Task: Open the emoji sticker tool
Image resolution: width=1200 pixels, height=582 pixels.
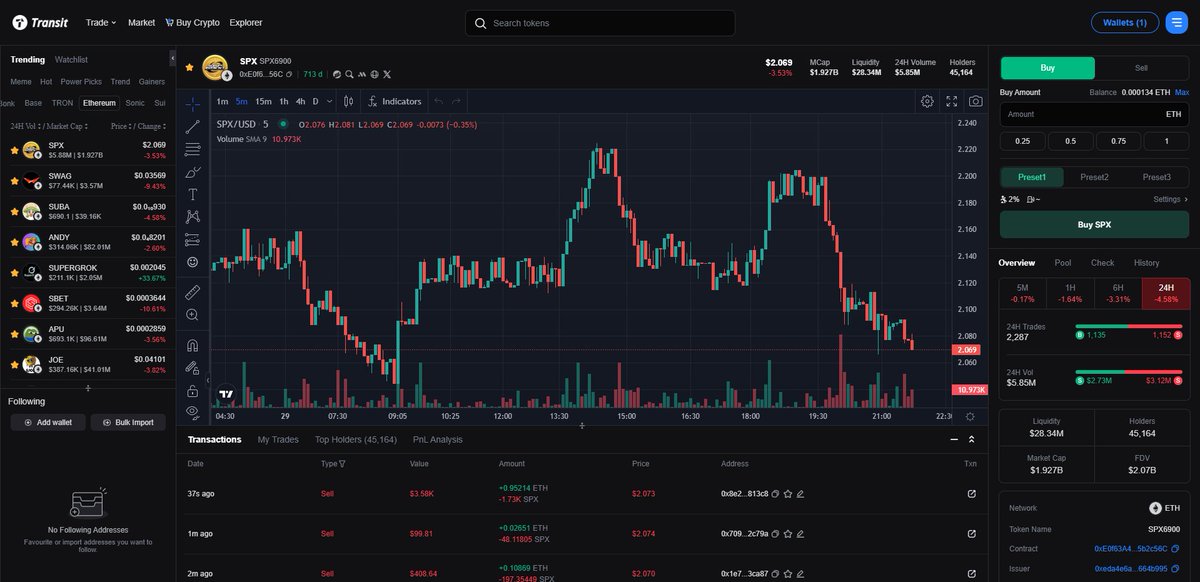Action: pyautogui.click(x=193, y=262)
